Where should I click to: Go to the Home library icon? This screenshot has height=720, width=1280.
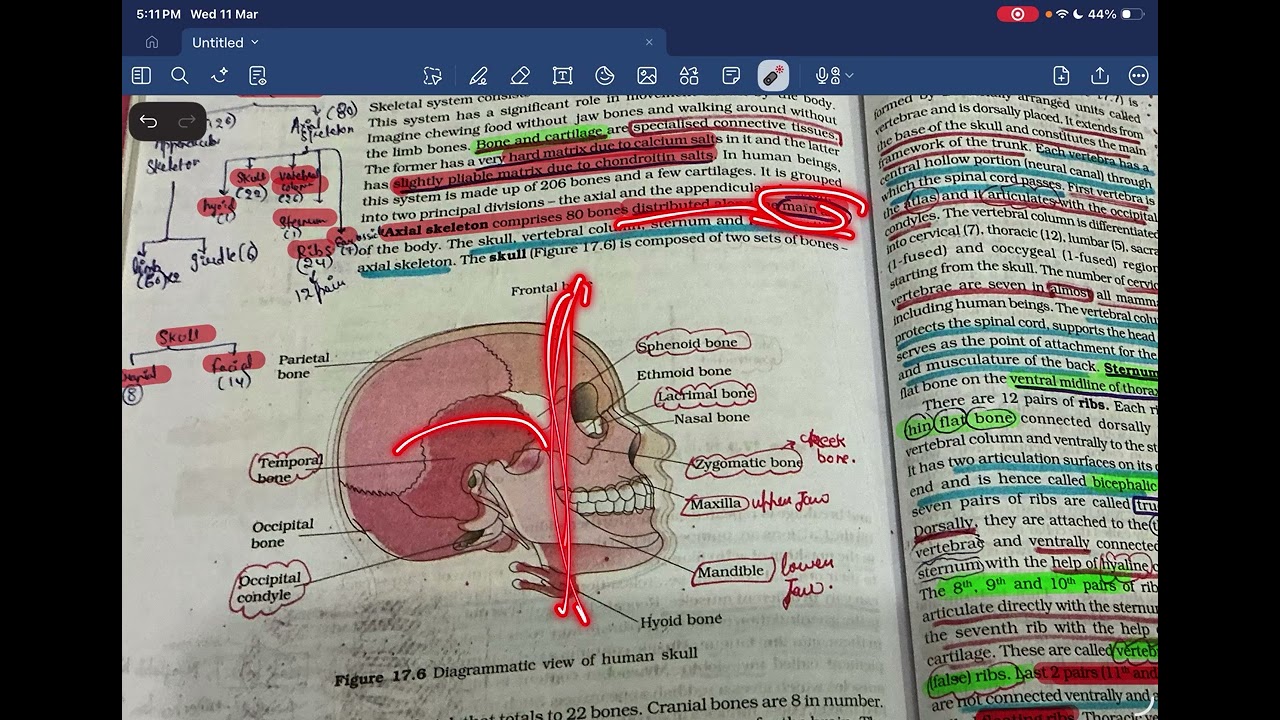click(152, 42)
